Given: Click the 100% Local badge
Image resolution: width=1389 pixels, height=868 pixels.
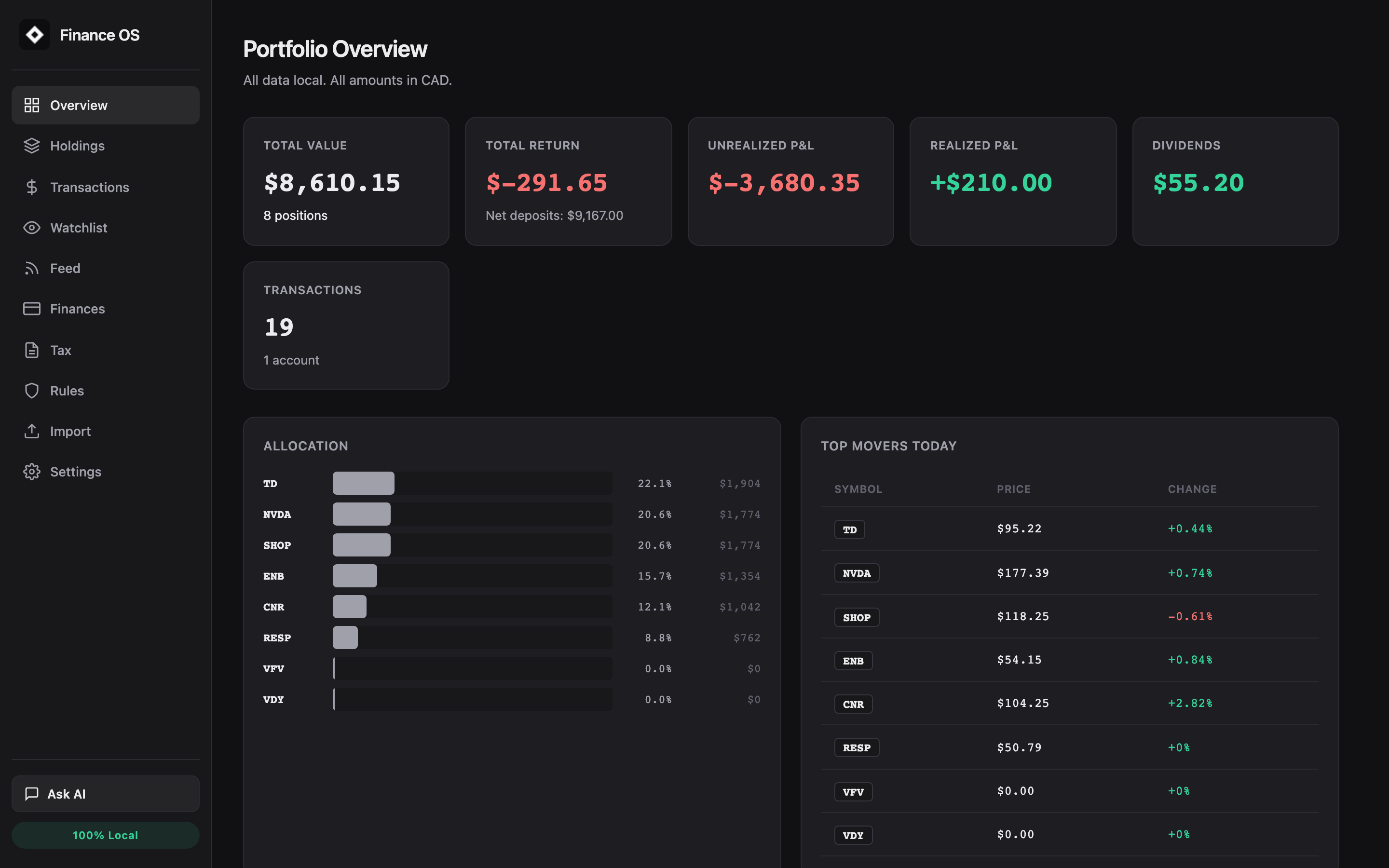Looking at the screenshot, I should click(x=105, y=835).
